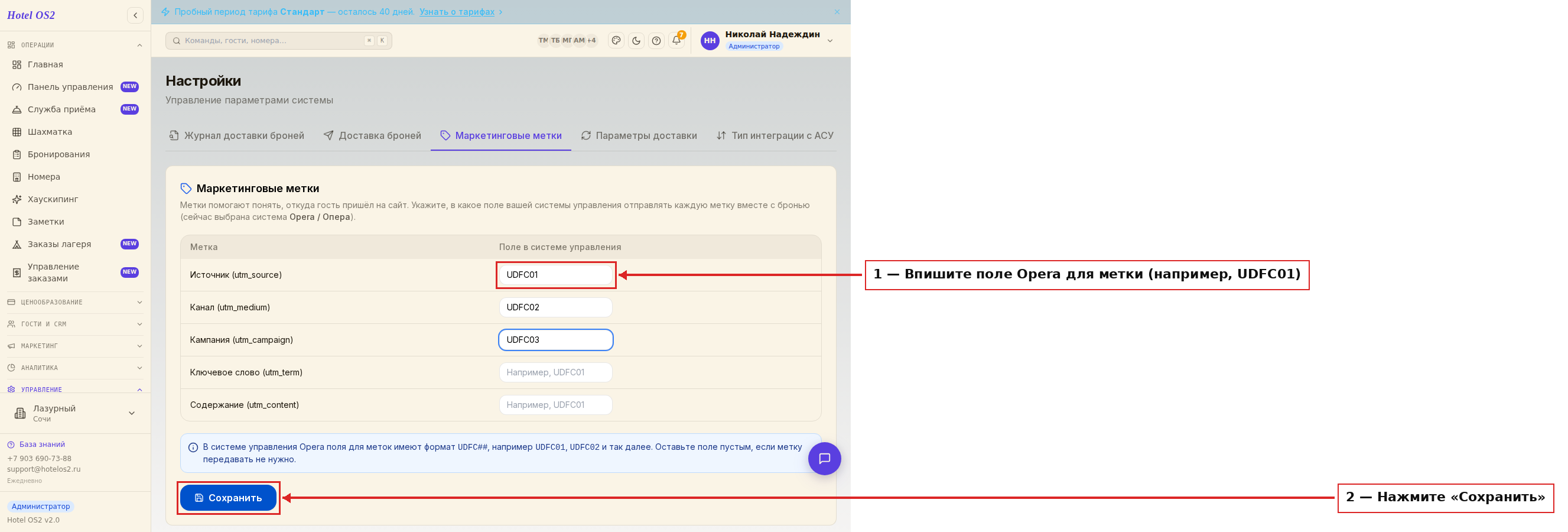Collapse the sidebar with the arrow button

135,15
